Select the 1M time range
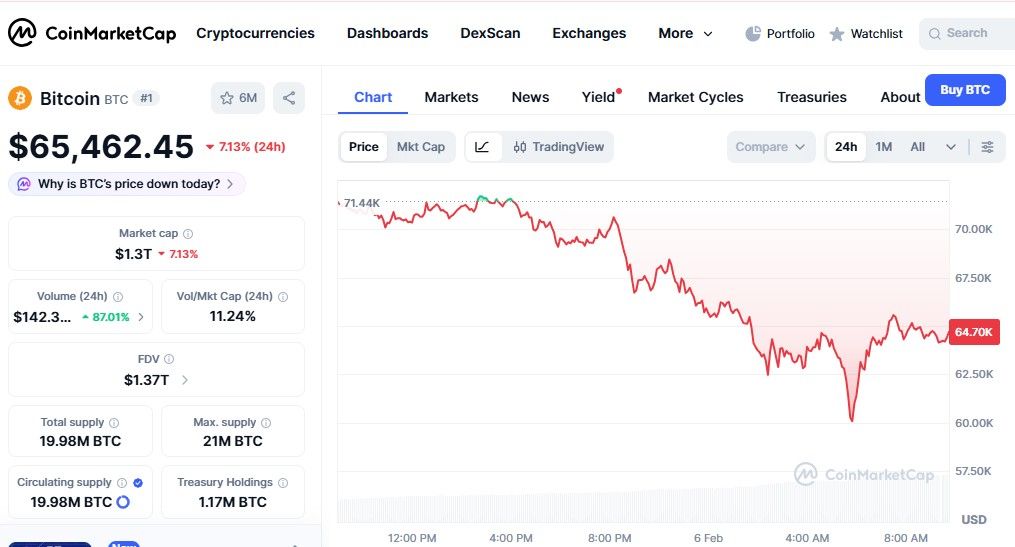This screenshot has width=1015, height=547. tap(884, 147)
